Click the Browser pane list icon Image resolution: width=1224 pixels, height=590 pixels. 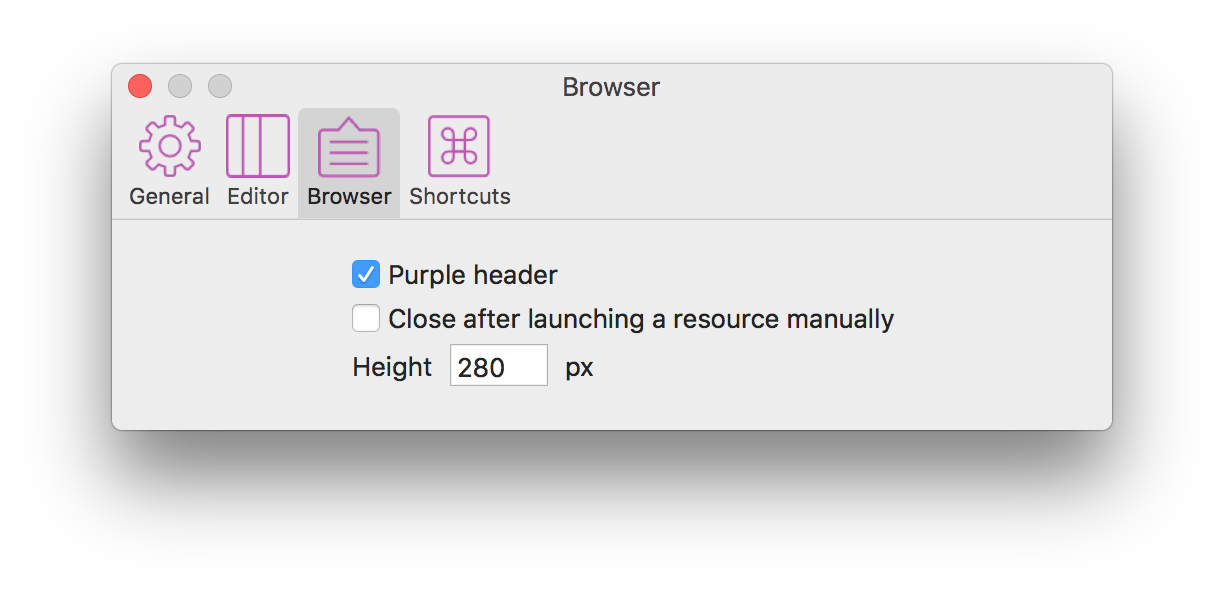pos(349,147)
